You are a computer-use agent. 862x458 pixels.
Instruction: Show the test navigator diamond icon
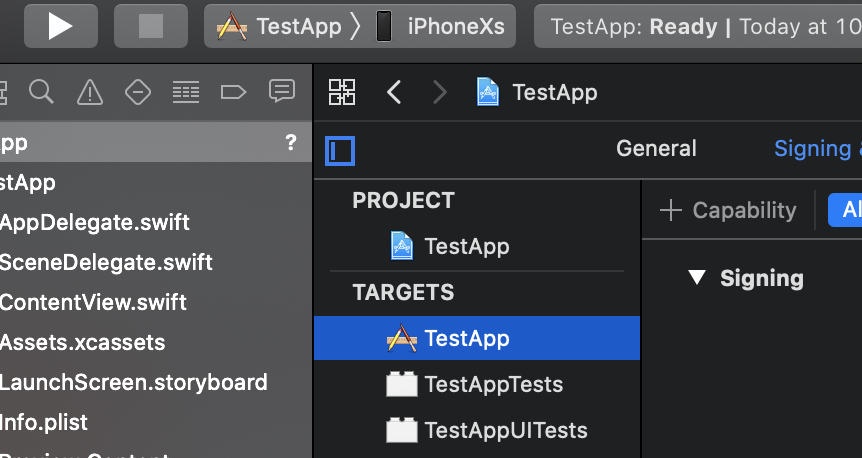[x=138, y=93]
